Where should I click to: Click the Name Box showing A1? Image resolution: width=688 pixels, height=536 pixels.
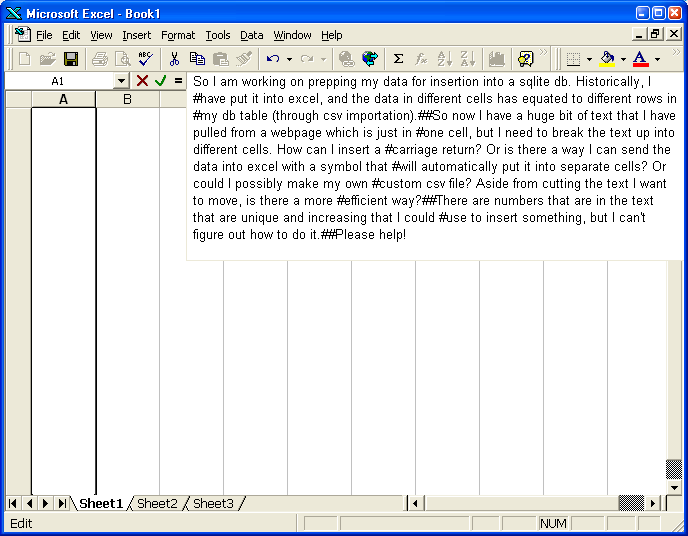click(58, 81)
